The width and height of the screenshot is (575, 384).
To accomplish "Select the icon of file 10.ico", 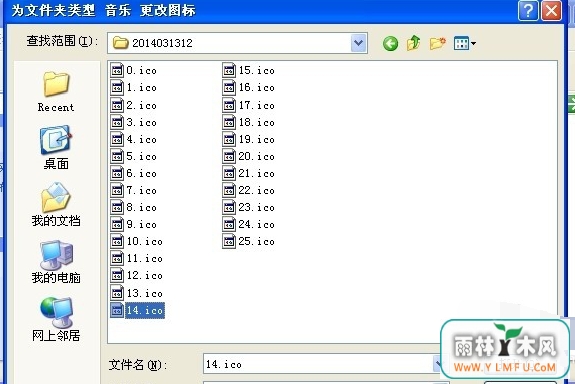I will (x=117, y=241).
